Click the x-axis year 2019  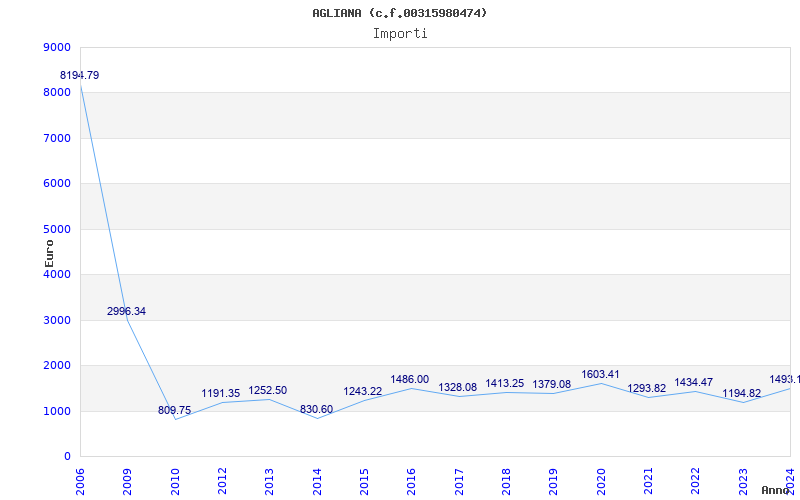coord(554,481)
